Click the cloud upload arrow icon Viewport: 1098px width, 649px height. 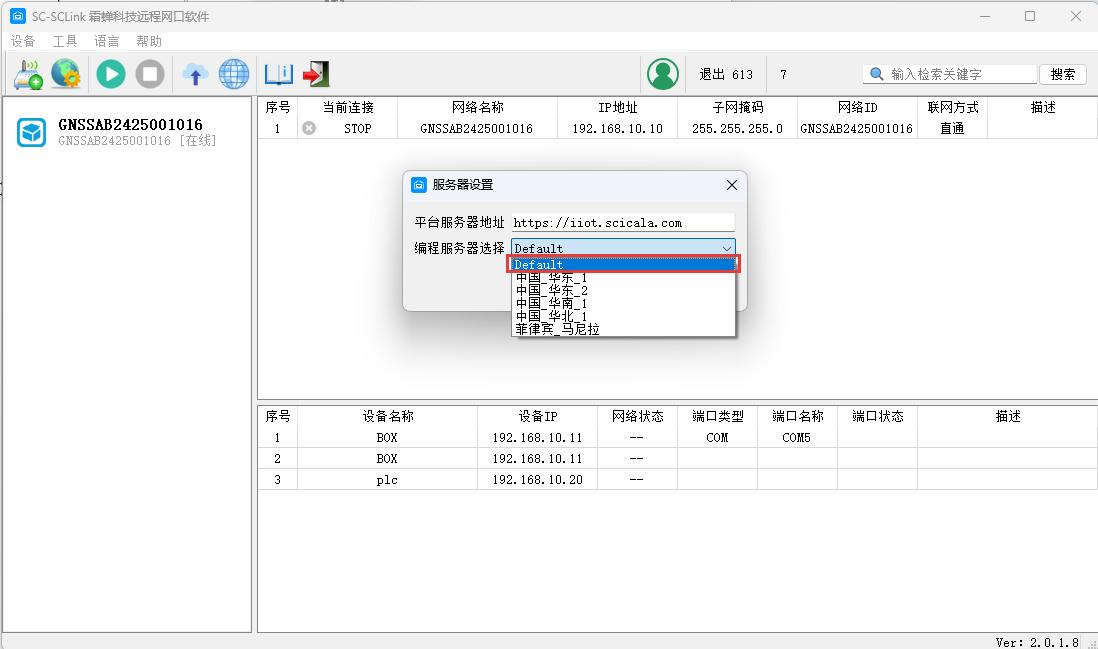pos(195,74)
